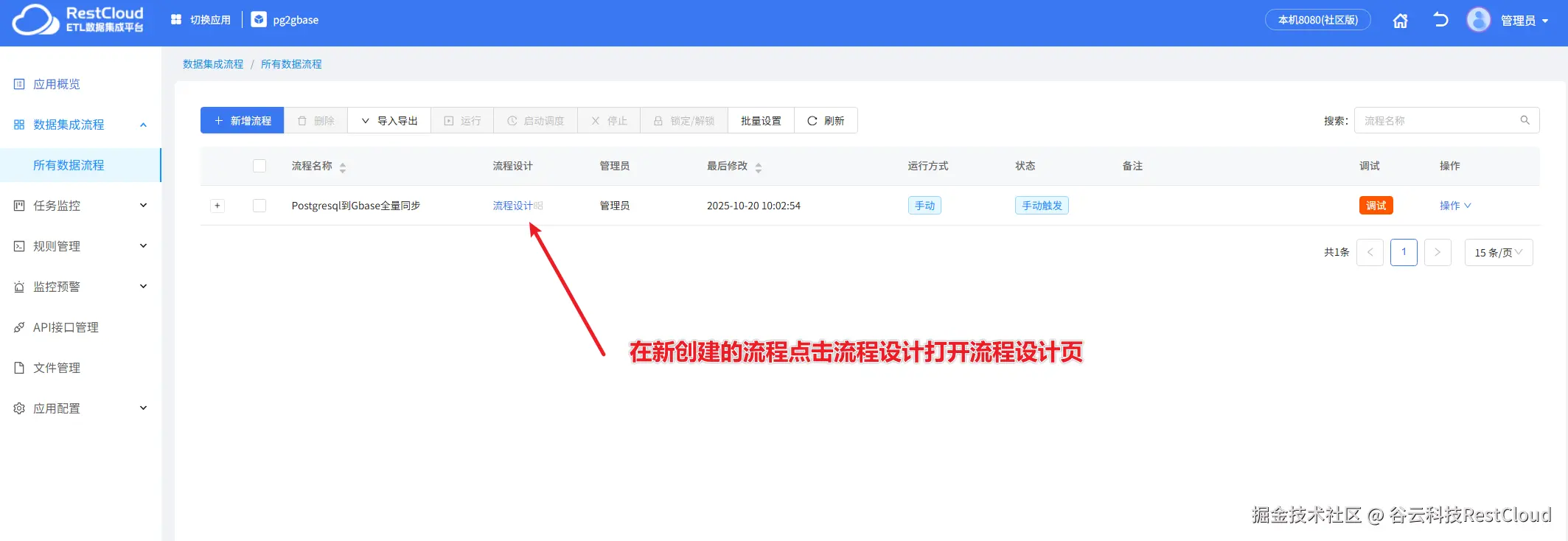Viewport: 1568px width, 541px height.
Task: Expand the 监控预警 menu chevron
Action: [144, 287]
